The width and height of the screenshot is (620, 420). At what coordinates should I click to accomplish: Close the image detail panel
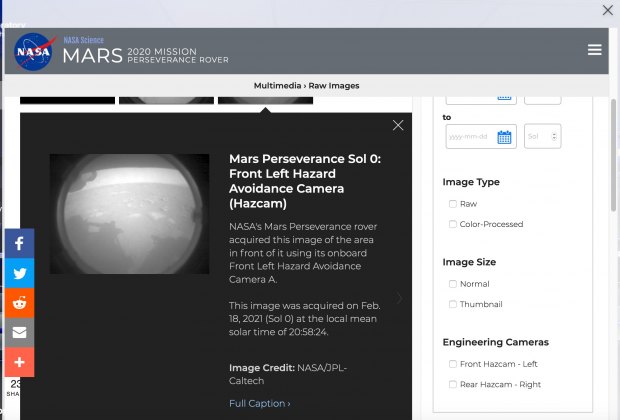tap(398, 125)
